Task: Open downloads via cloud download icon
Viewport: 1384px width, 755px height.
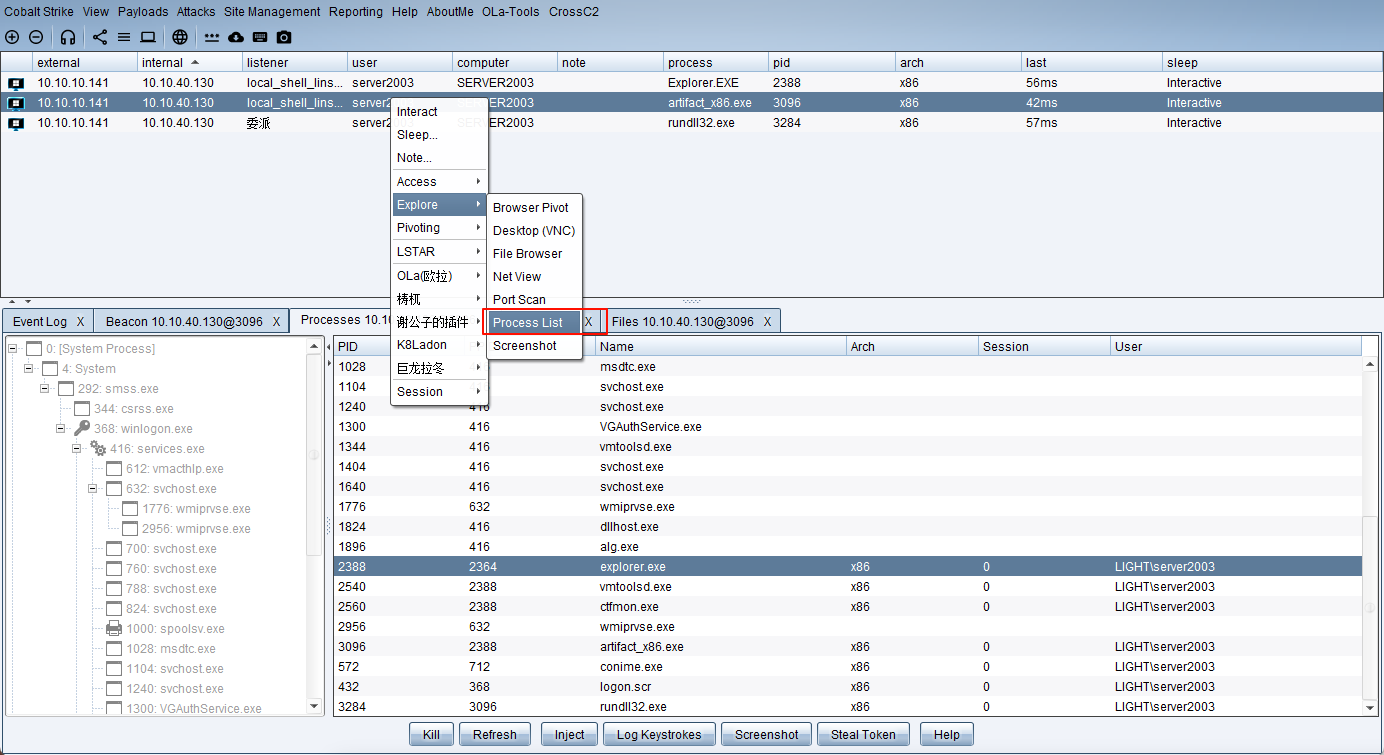Action: point(236,37)
